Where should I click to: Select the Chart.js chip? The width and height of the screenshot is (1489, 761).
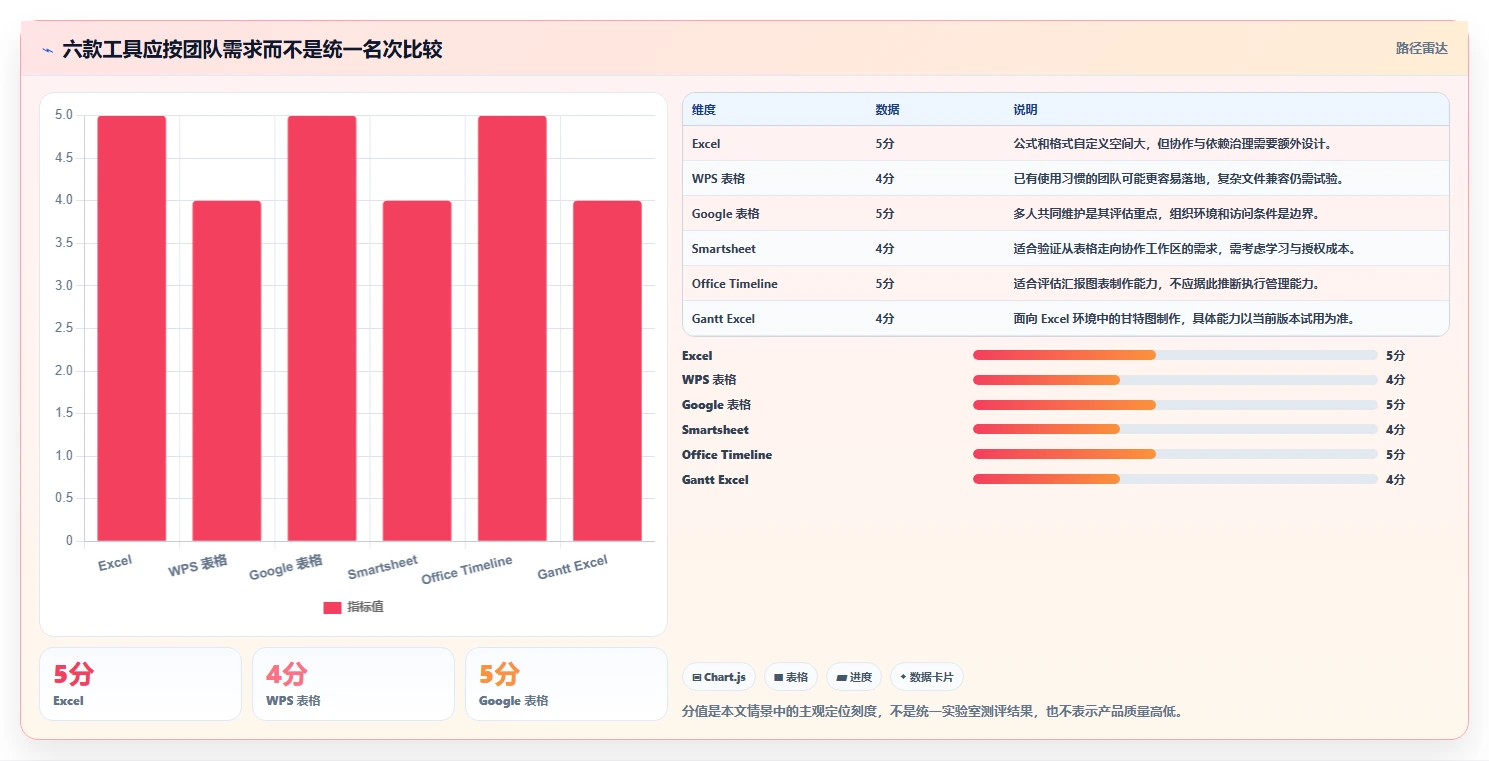[x=719, y=677]
